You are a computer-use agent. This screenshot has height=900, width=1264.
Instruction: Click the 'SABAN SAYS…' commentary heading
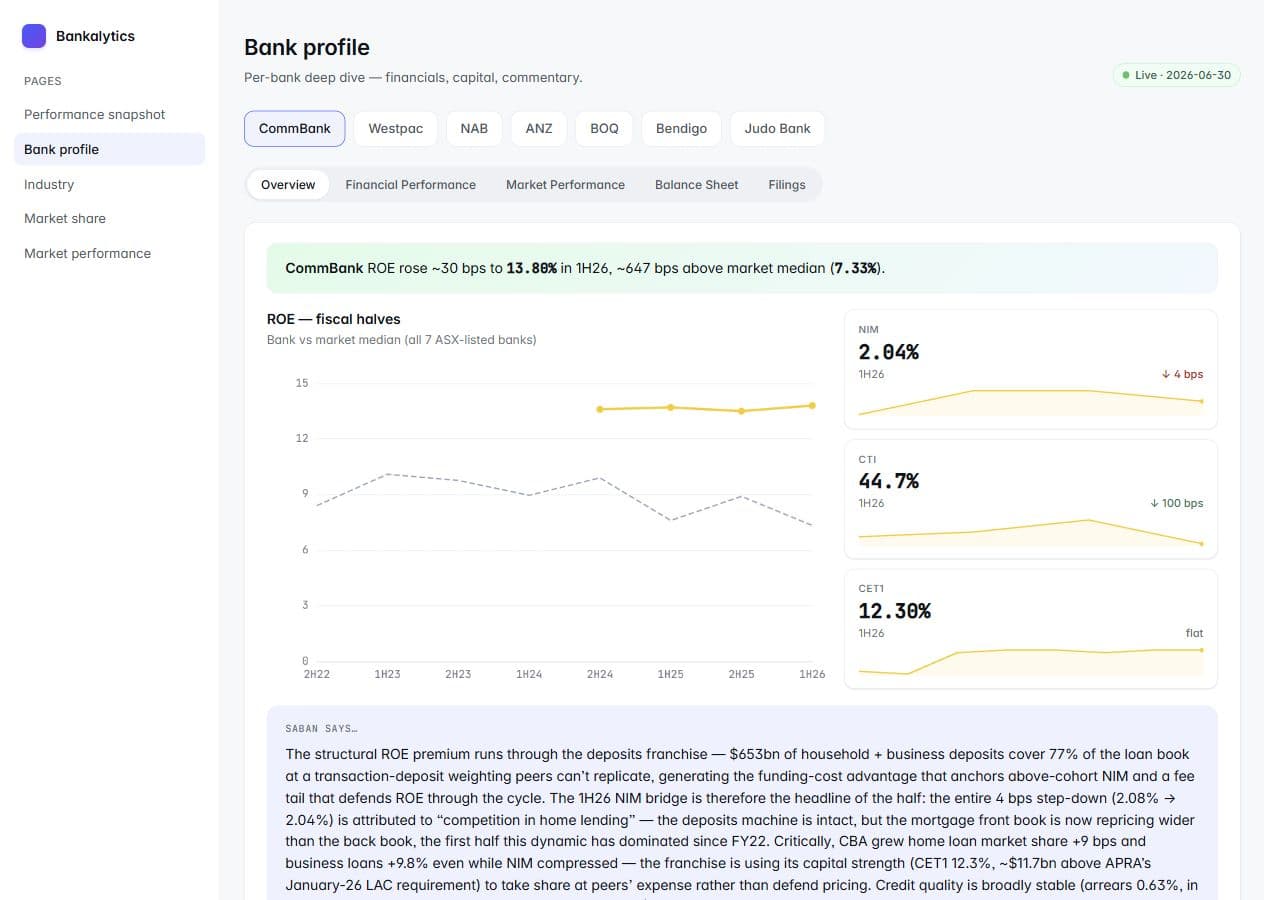pos(321,729)
